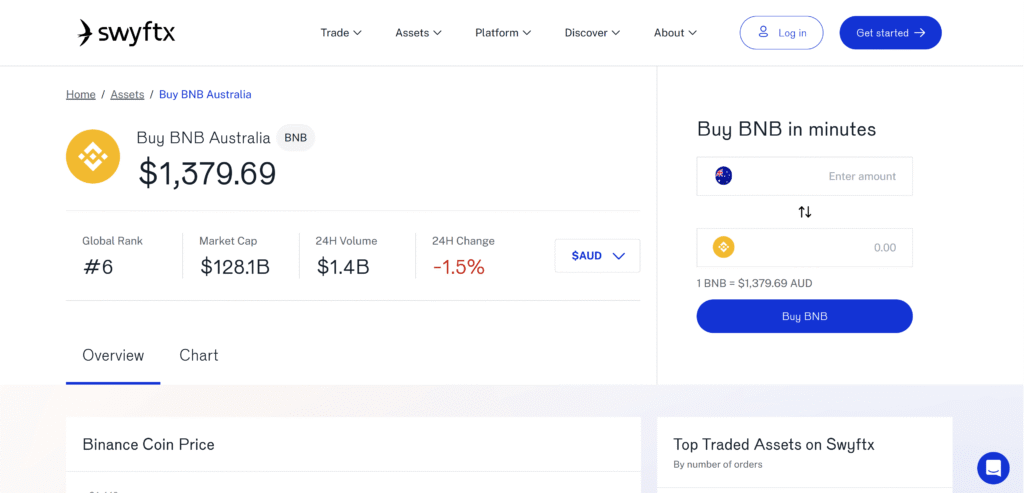1024x493 pixels.
Task: Go to the Home breadcrumb link
Action: [x=81, y=94]
